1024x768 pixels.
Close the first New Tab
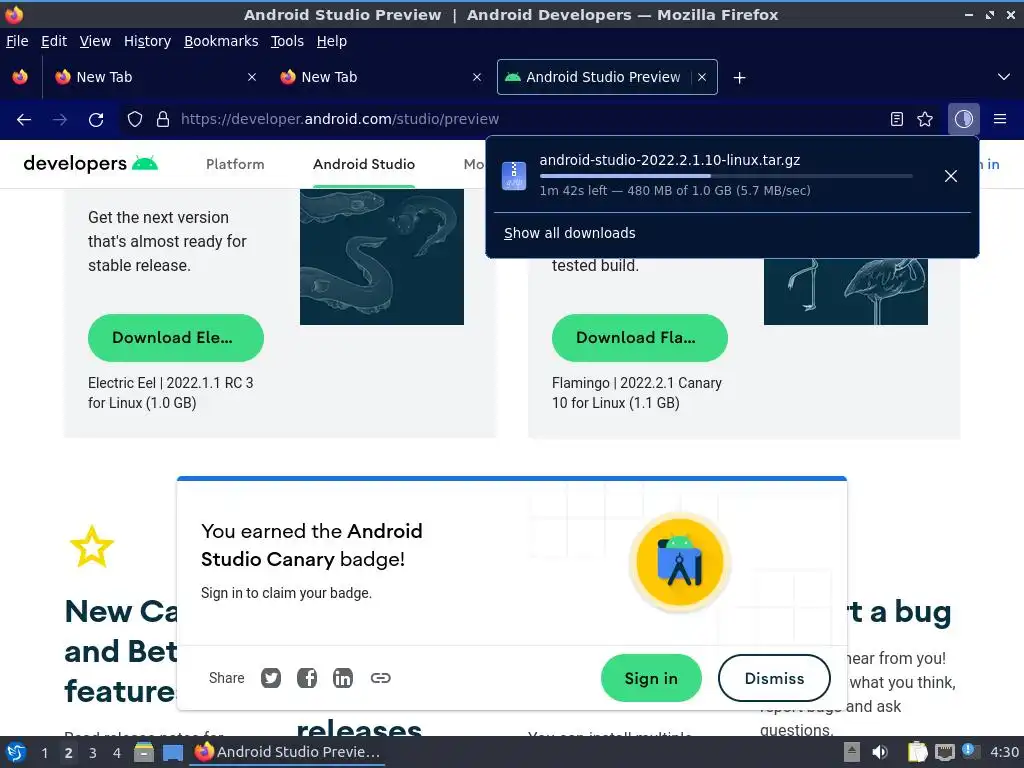pyautogui.click(x=252, y=77)
